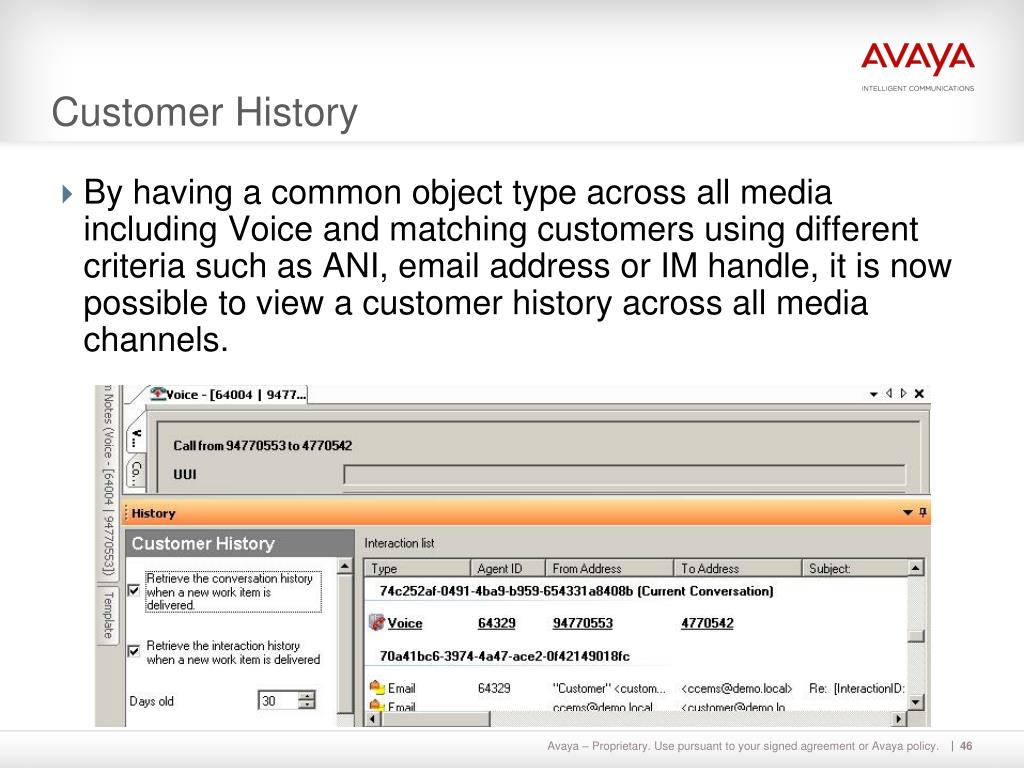Click '<ccems@demo.local>' To Address cell
This screenshot has width=1024, height=768.
coord(736,688)
